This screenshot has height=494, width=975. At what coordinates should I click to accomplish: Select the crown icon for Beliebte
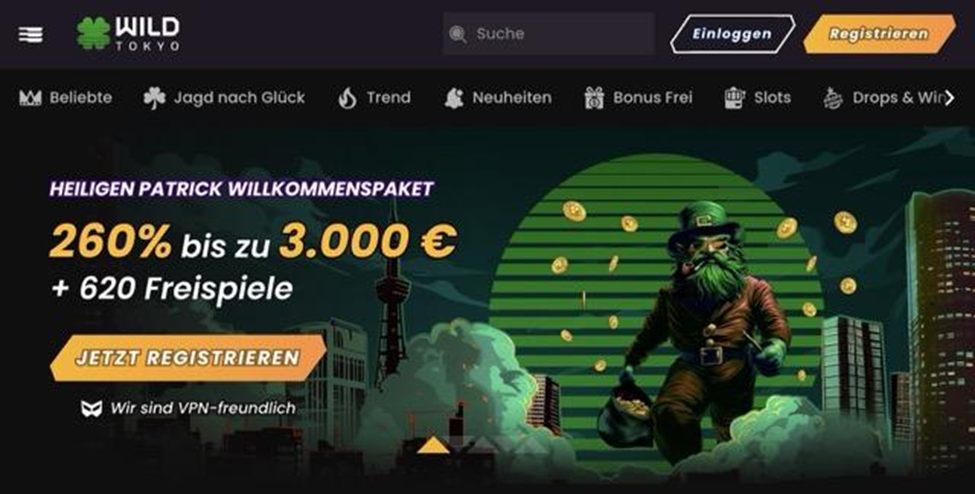(x=30, y=98)
